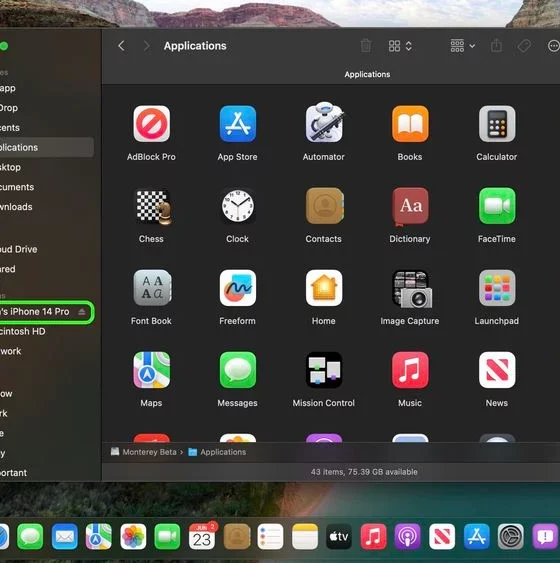This screenshot has width=560, height=563.
Task: Open the App Store icon in Applications
Action: [238, 124]
